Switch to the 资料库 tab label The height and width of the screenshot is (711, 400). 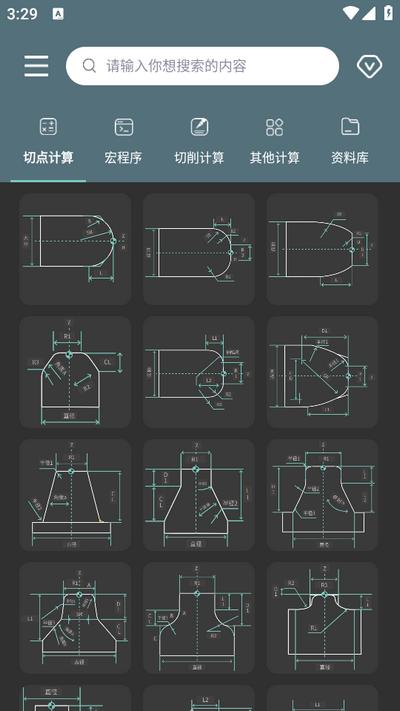pos(350,158)
